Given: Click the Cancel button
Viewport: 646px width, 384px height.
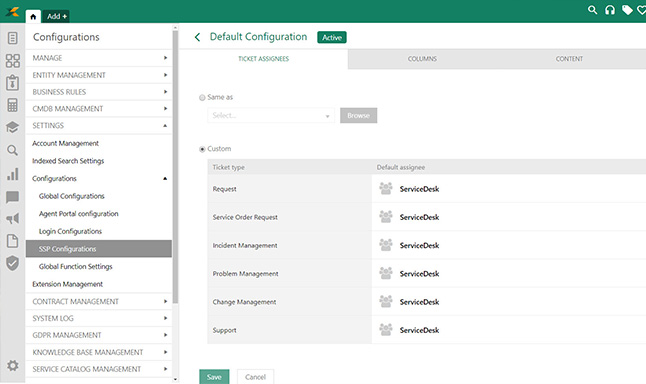Looking at the screenshot, I should coord(255,377).
